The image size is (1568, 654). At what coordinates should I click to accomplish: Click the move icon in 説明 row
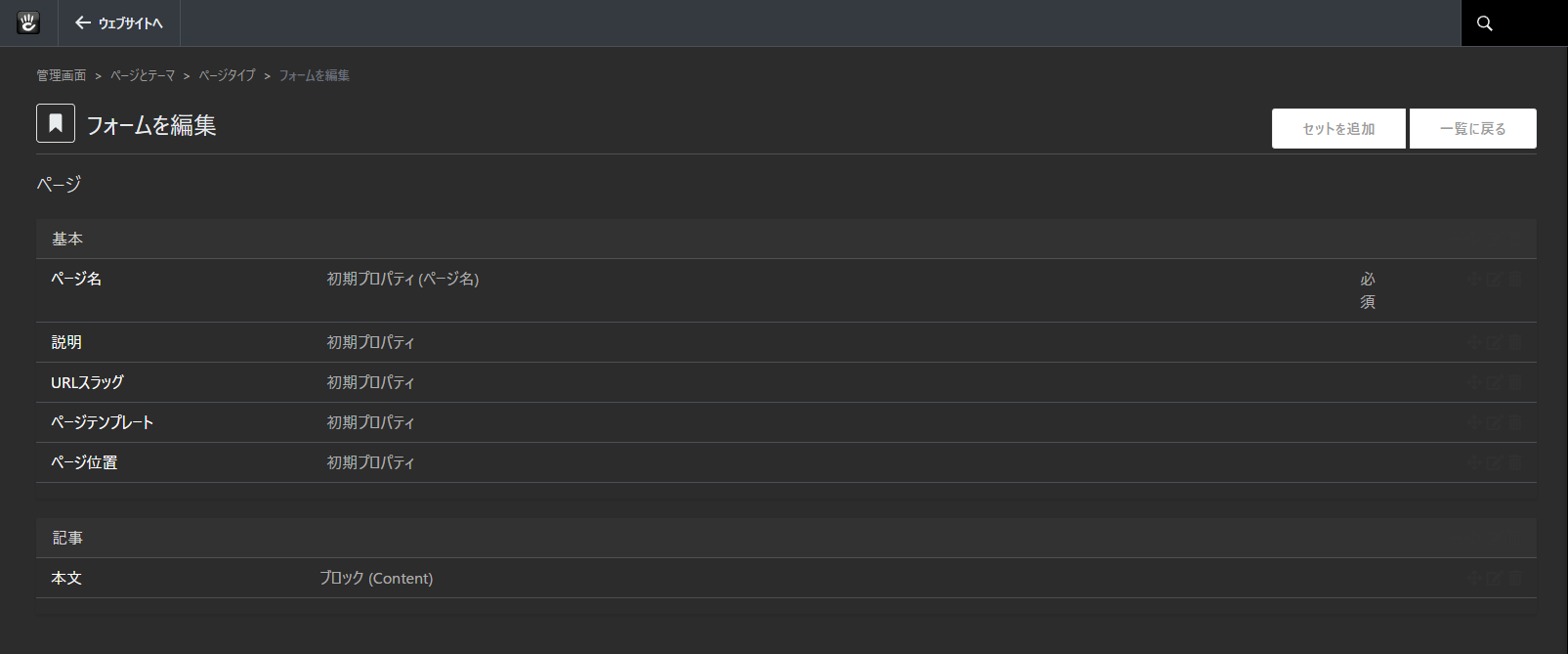1474,342
